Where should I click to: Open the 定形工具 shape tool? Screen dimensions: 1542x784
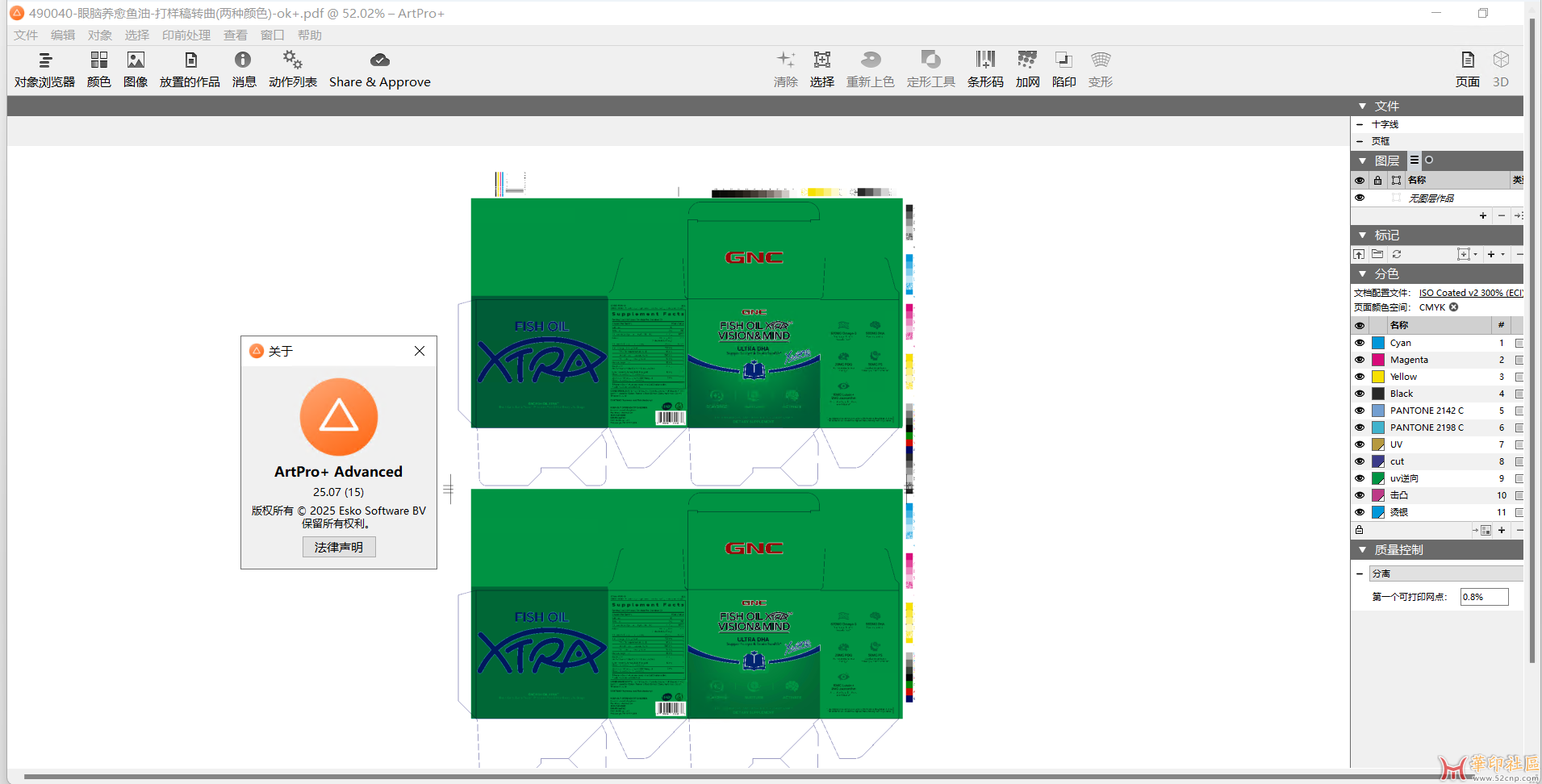coord(930,69)
